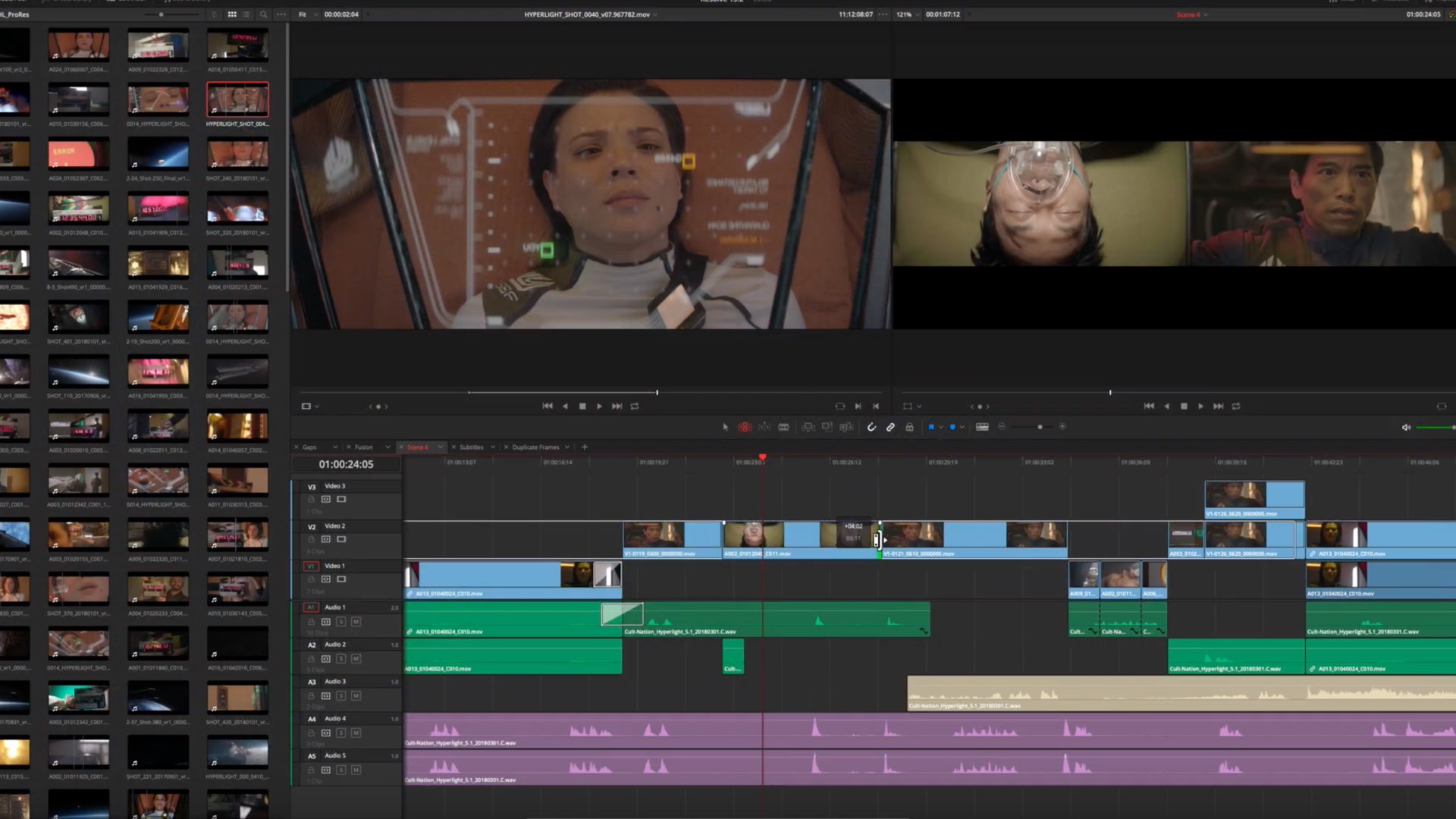Open the Marker color dropdown arrow
1456x819 pixels.
[962, 427]
